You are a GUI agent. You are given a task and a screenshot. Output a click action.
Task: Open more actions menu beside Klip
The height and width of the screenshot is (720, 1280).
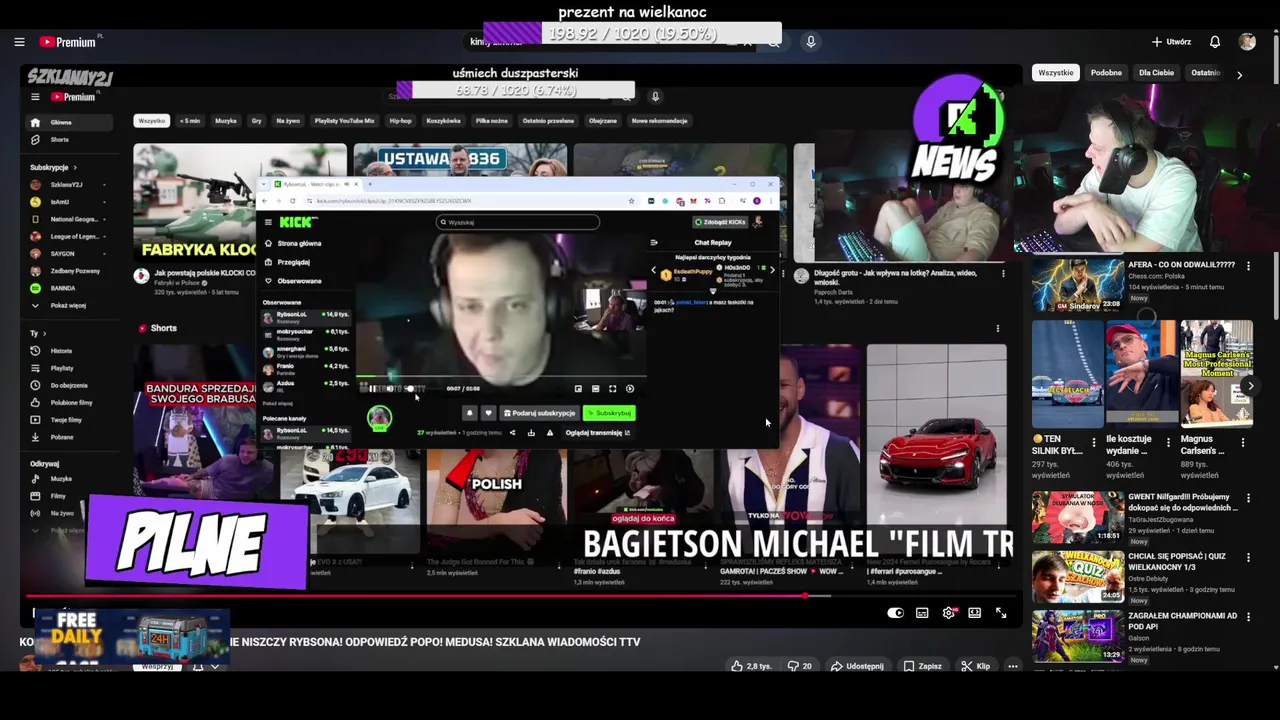pos(1013,666)
